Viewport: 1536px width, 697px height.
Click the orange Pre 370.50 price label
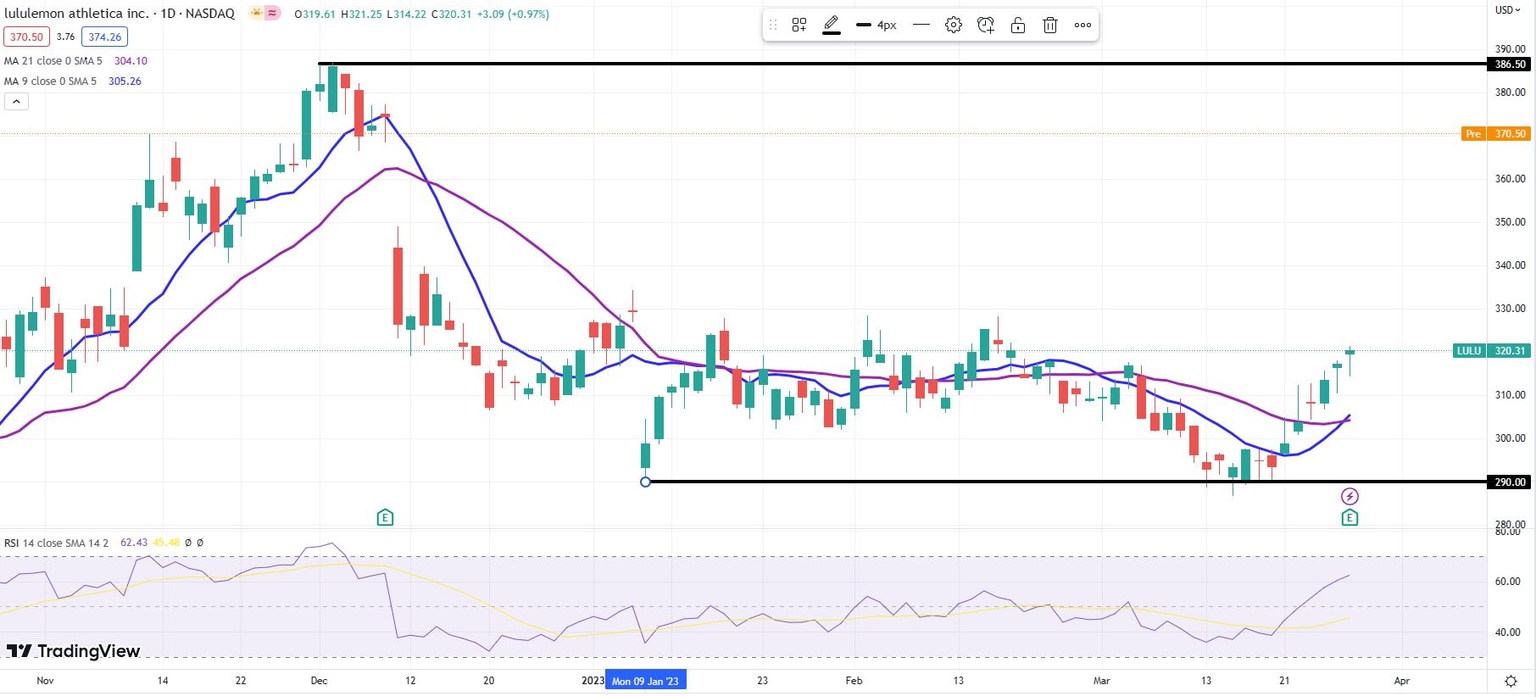point(1496,133)
